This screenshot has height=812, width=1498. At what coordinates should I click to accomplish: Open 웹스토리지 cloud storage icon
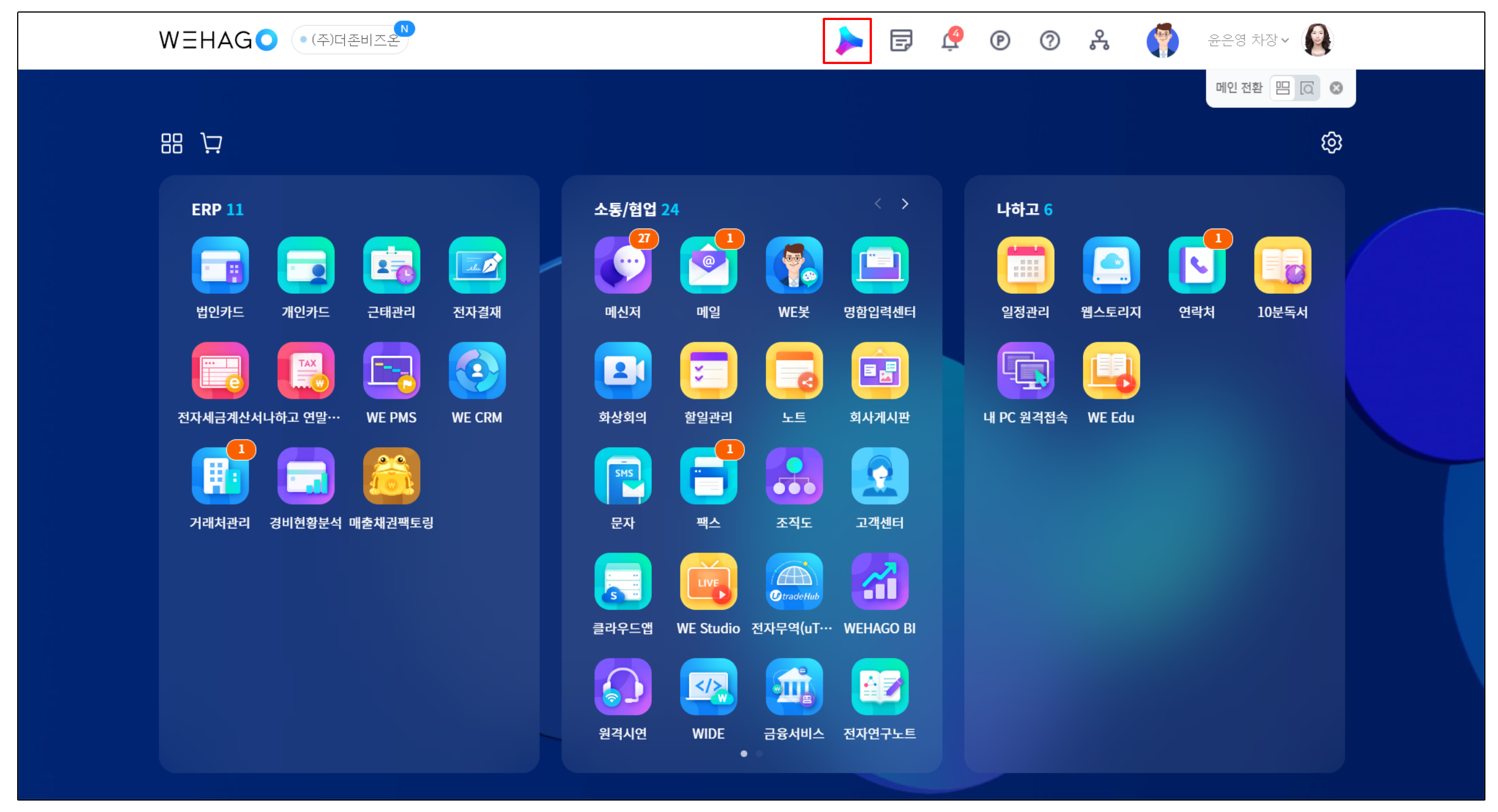(1111, 266)
